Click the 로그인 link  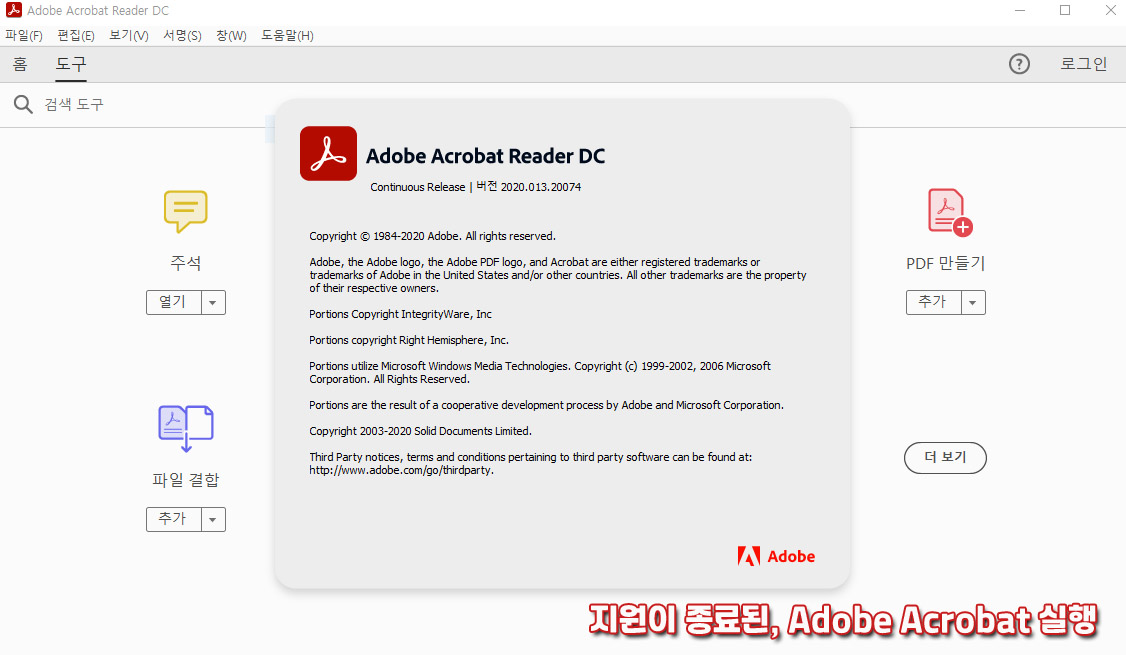[x=1084, y=64]
